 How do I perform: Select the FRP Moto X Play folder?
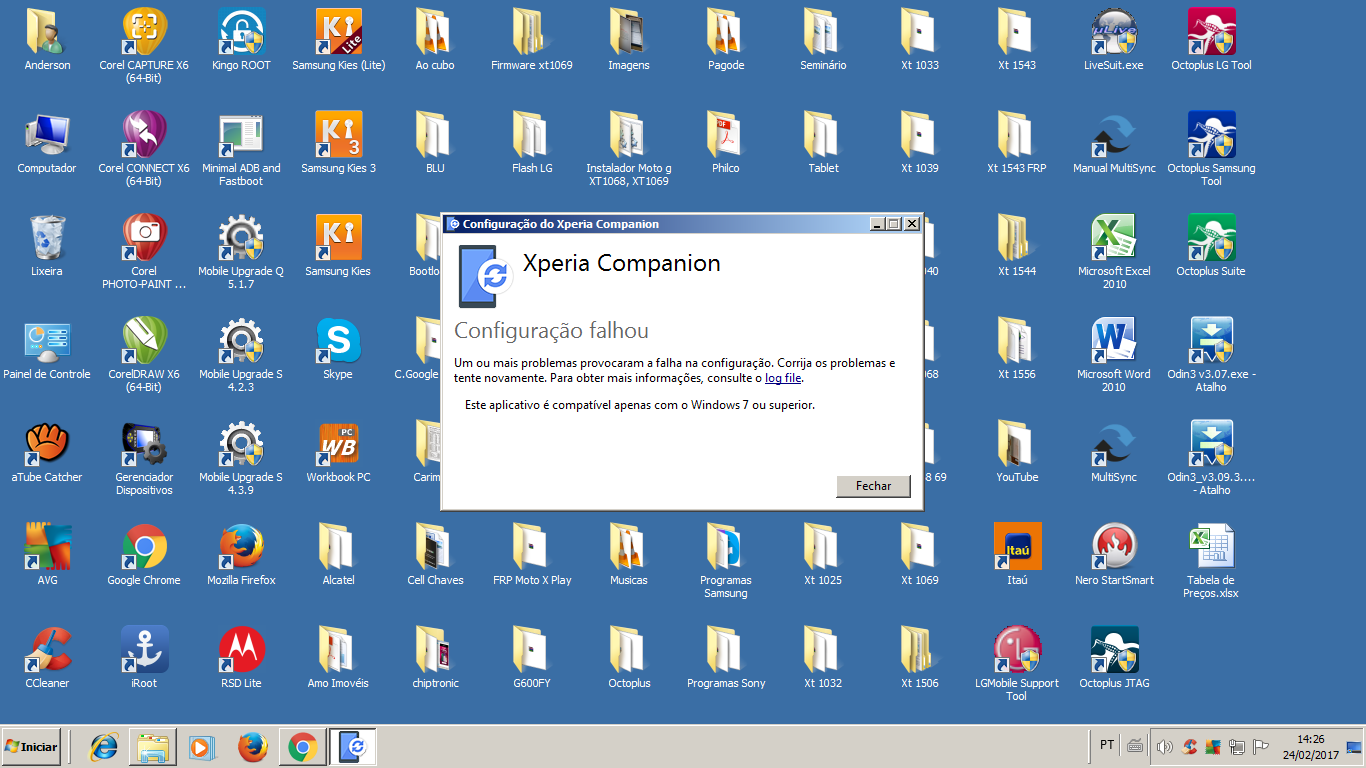tap(532, 546)
